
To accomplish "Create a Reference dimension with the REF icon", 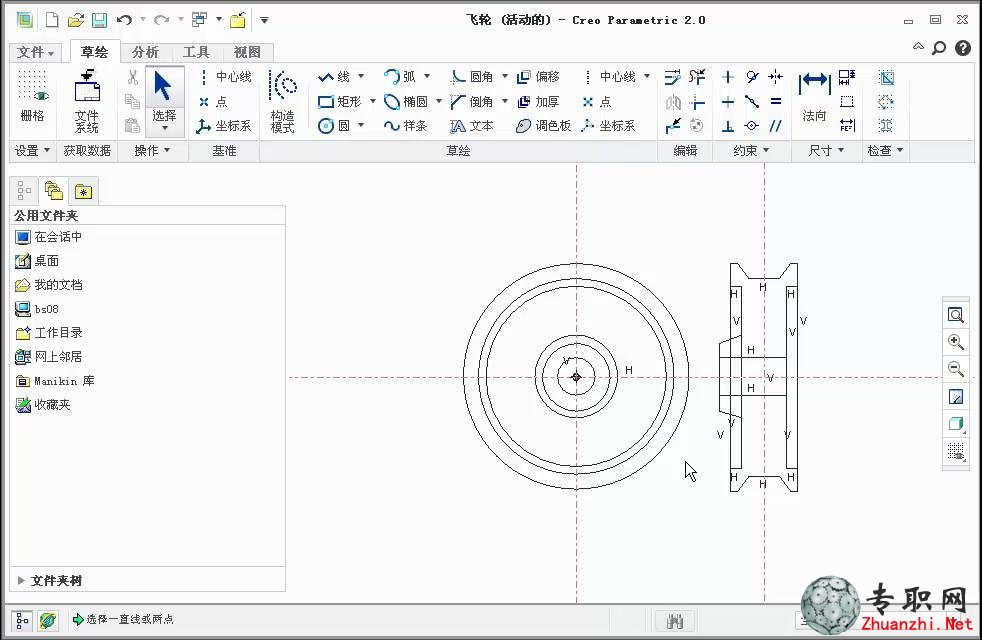I will (847, 125).
